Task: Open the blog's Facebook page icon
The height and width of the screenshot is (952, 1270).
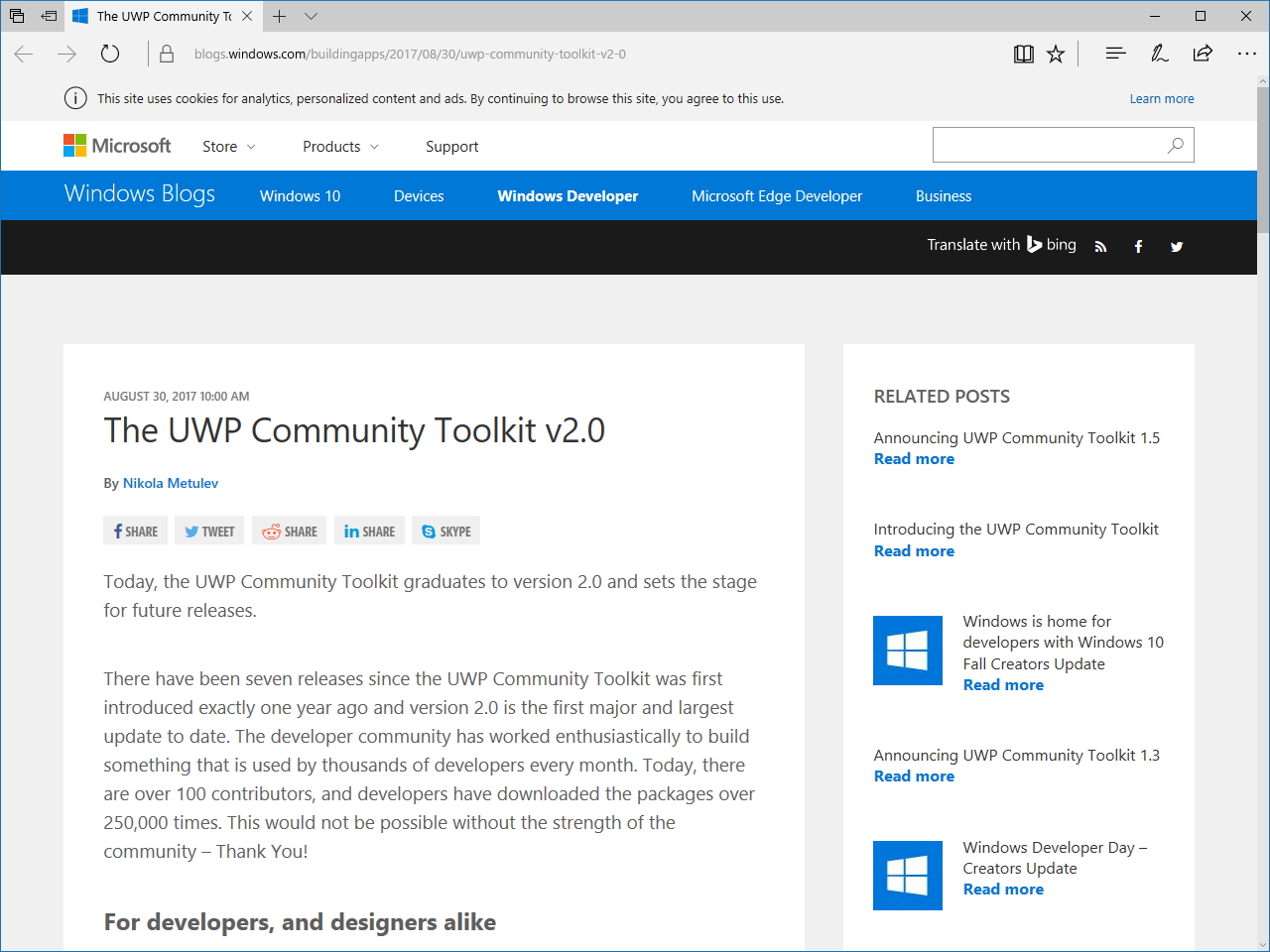Action: point(1138,246)
